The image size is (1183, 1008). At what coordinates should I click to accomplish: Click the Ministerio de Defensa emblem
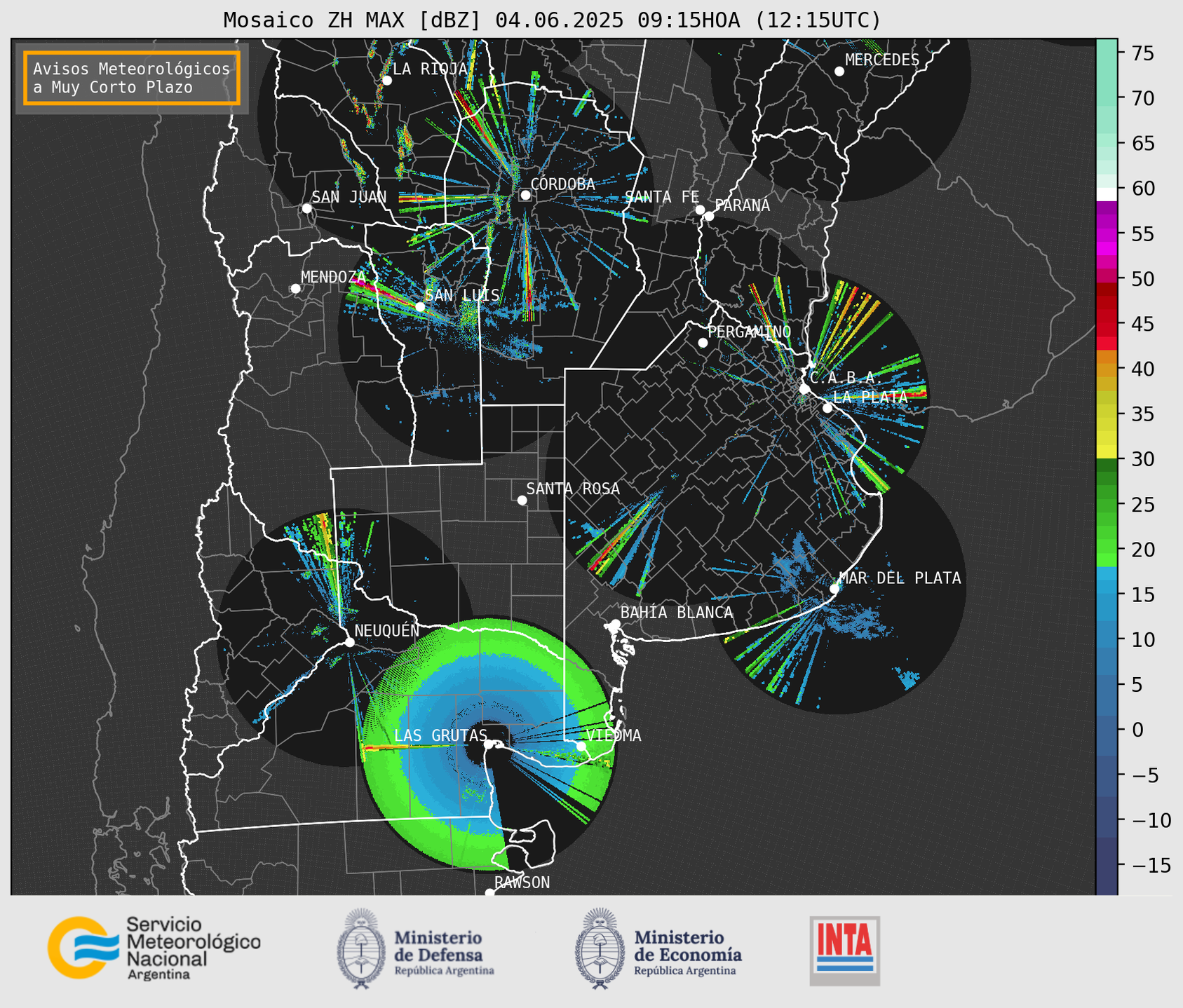point(361,949)
